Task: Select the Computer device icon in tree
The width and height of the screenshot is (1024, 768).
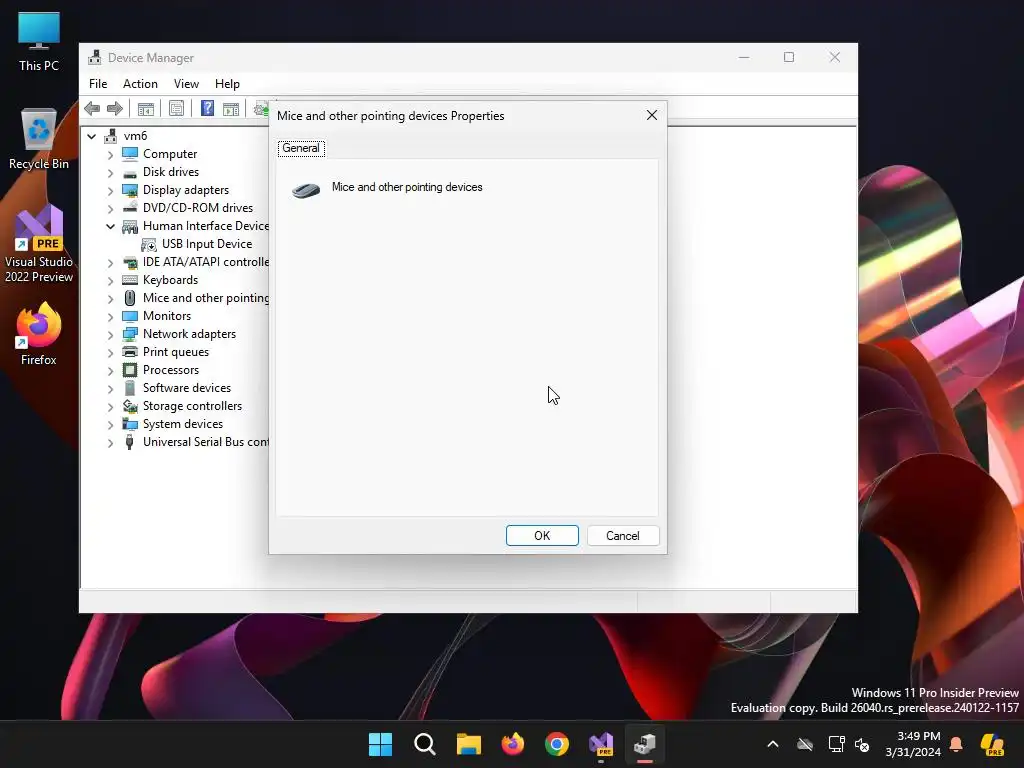Action: coord(130,154)
